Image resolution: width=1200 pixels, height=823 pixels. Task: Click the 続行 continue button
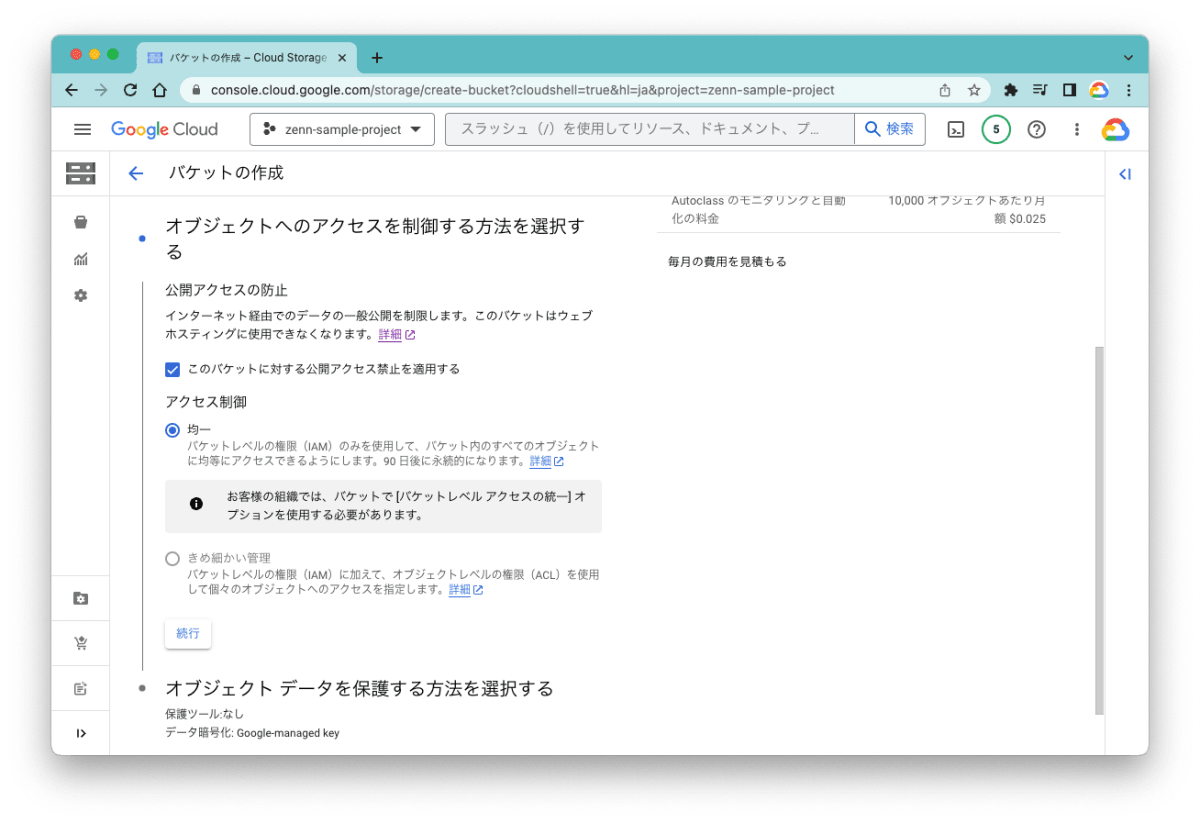point(188,633)
